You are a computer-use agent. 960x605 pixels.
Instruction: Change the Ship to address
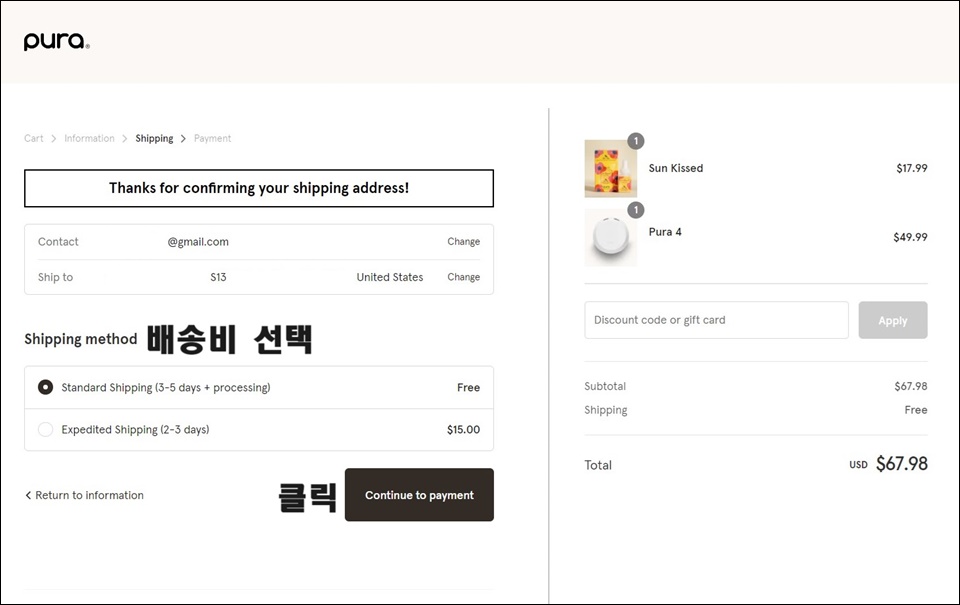(x=463, y=277)
